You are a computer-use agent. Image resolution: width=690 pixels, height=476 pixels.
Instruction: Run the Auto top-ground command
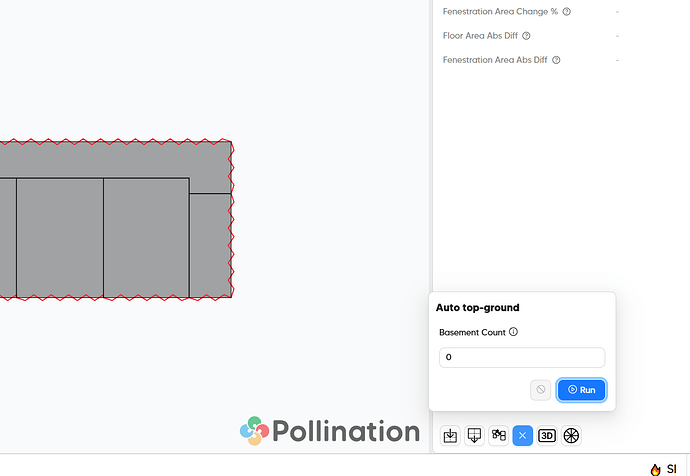tap(581, 390)
